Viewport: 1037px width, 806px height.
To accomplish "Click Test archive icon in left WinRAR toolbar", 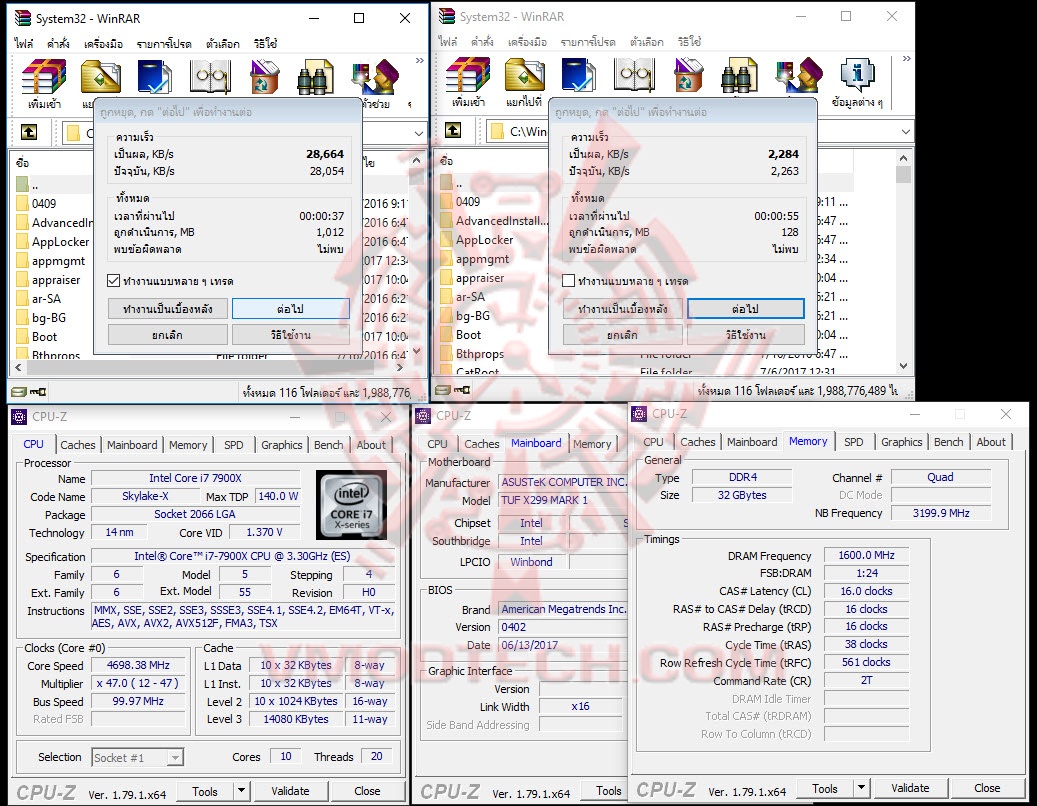I will pyautogui.click(x=155, y=77).
